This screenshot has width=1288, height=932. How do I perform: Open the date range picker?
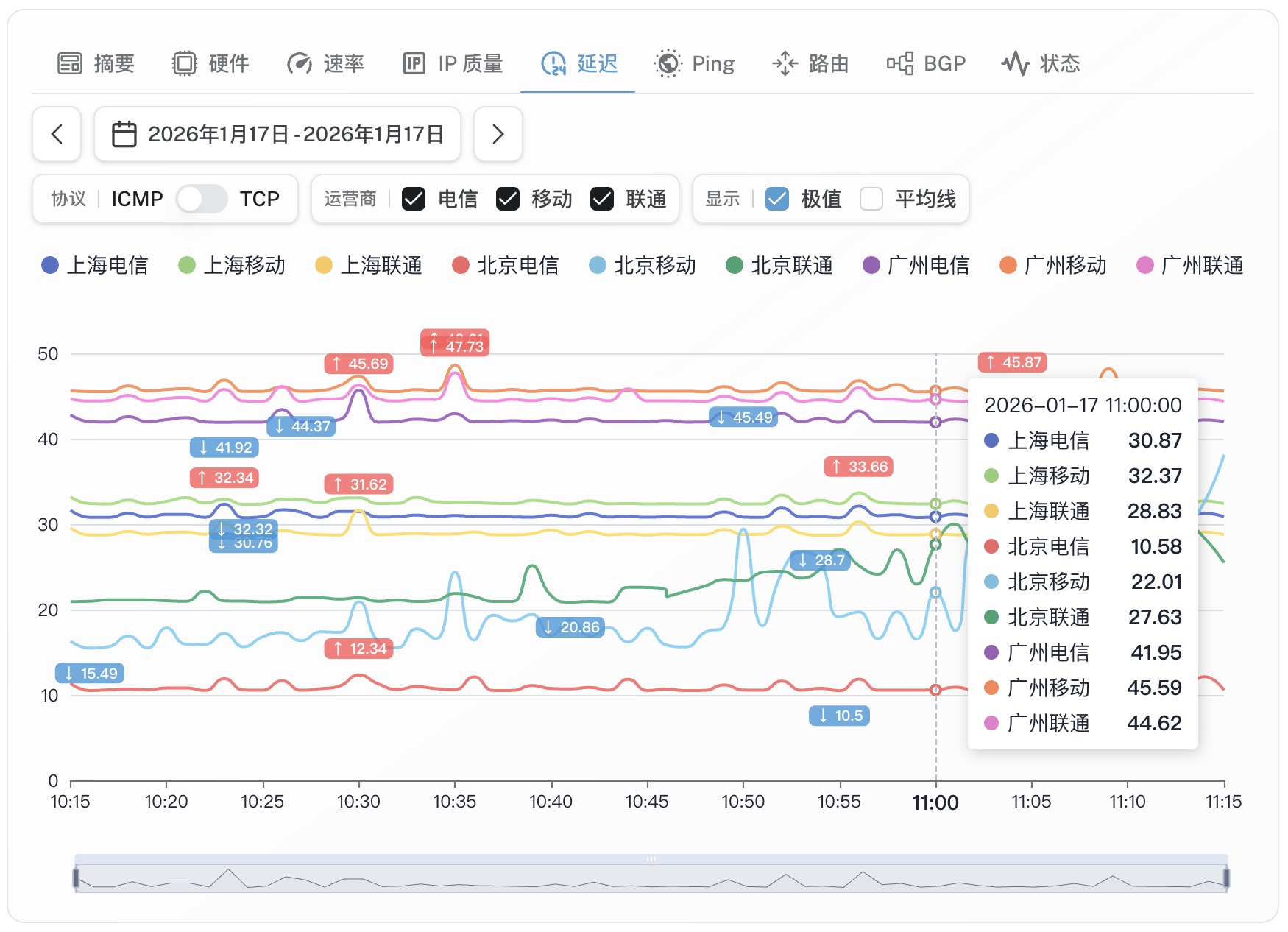277,134
